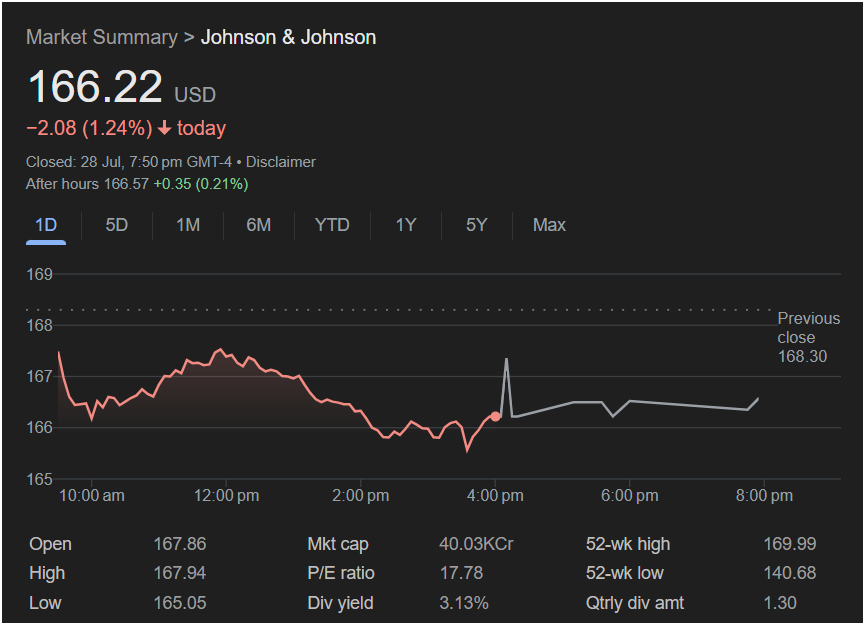
Task: Click the 166.22 current price
Action: [x=95, y=87]
